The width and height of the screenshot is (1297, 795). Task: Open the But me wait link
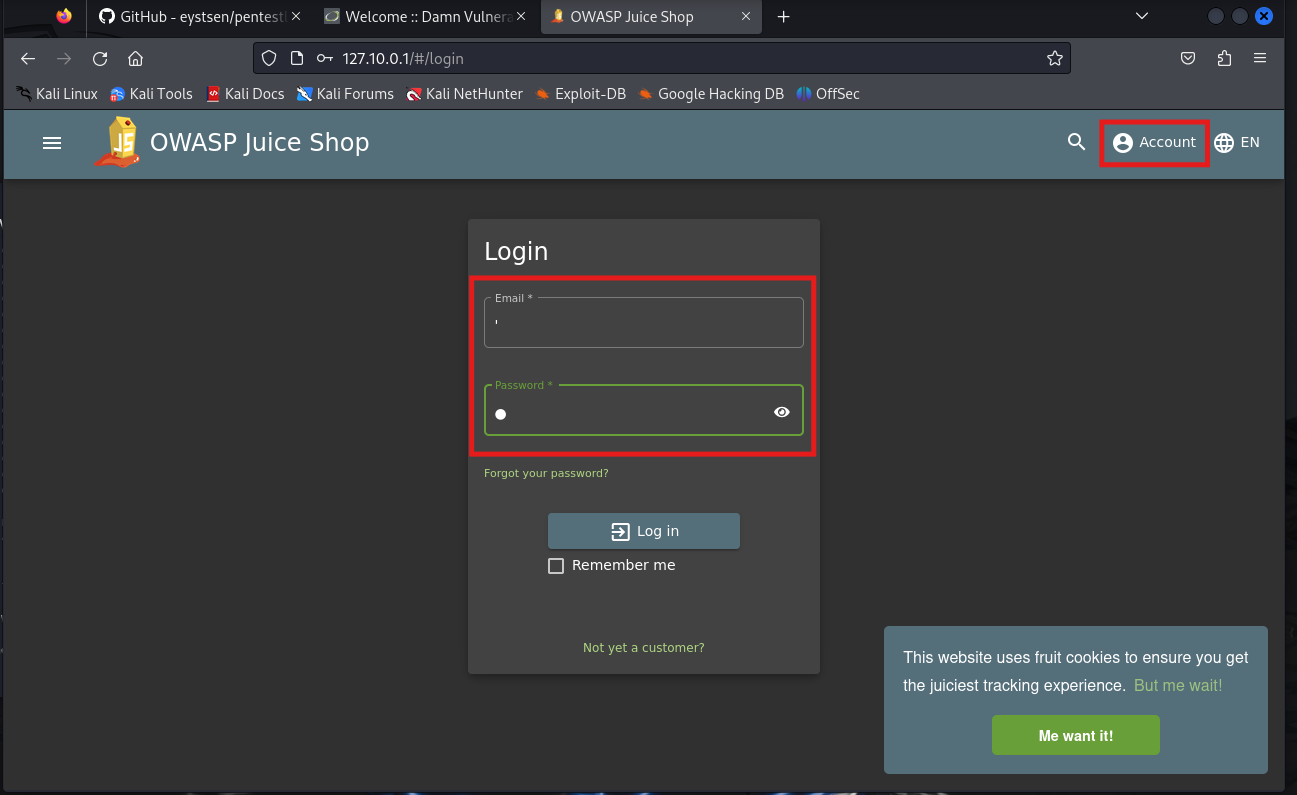1178,685
